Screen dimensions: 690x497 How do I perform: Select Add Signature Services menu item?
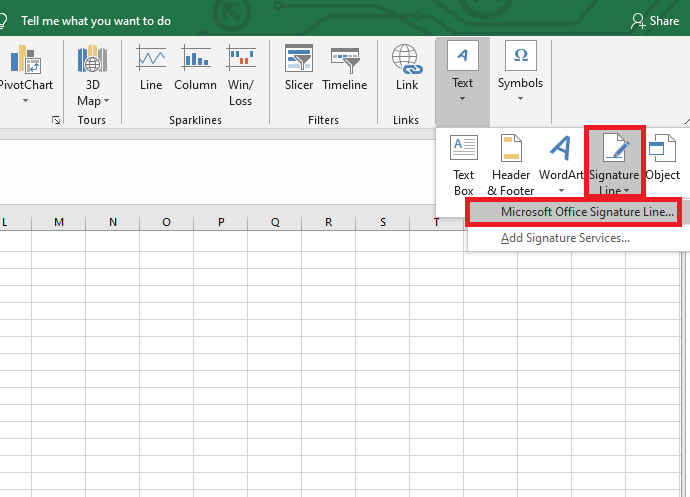point(565,238)
